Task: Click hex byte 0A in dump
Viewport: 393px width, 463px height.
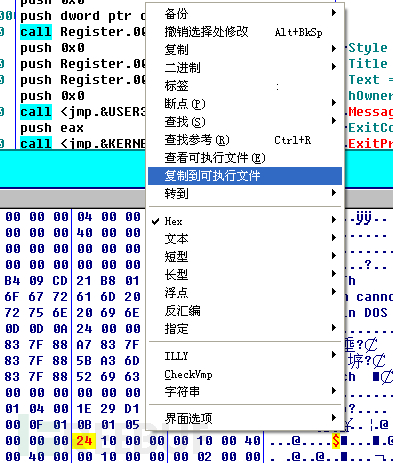Action: click(x=60, y=329)
